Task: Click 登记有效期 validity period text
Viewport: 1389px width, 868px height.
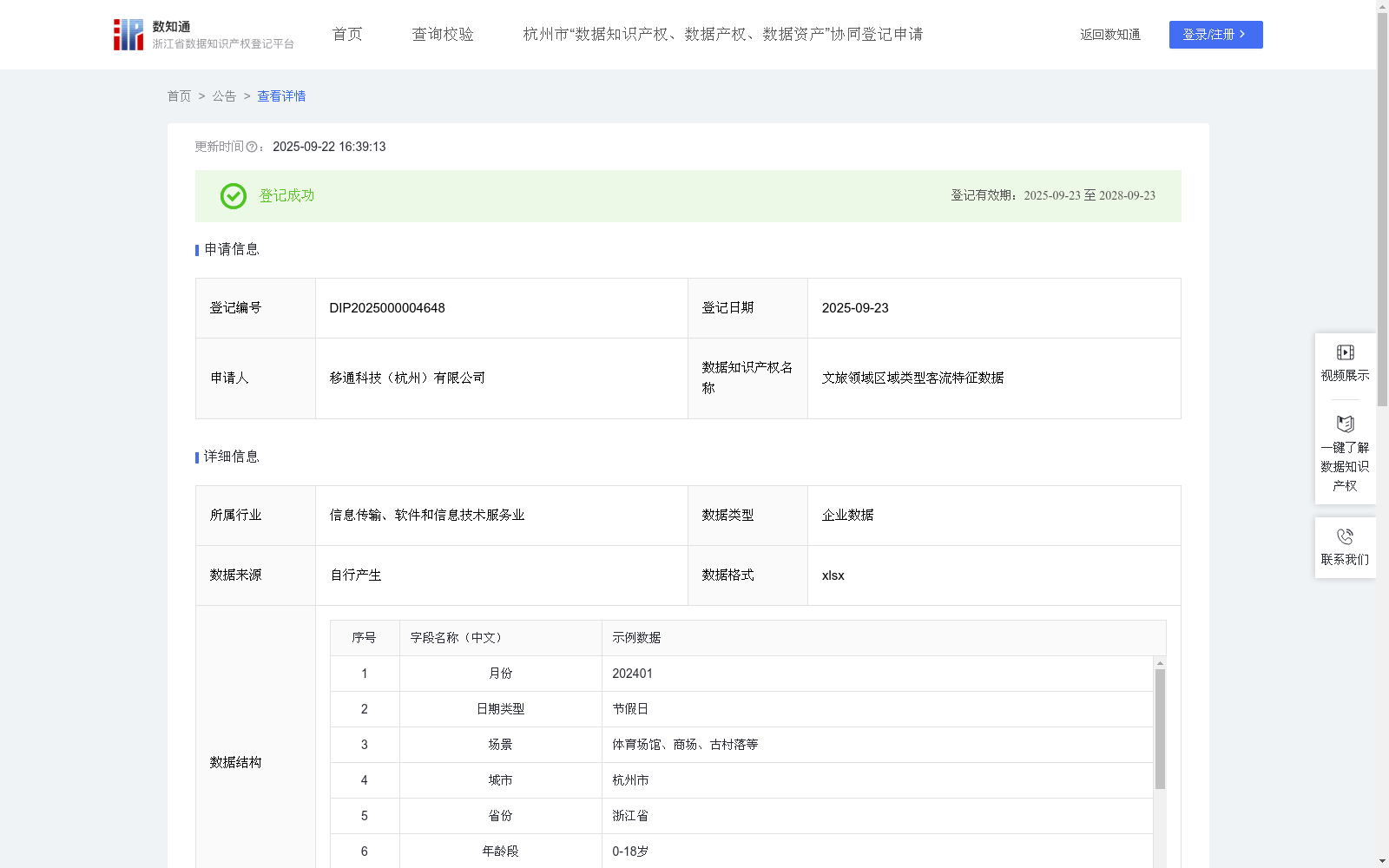Action: [1053, 196]
